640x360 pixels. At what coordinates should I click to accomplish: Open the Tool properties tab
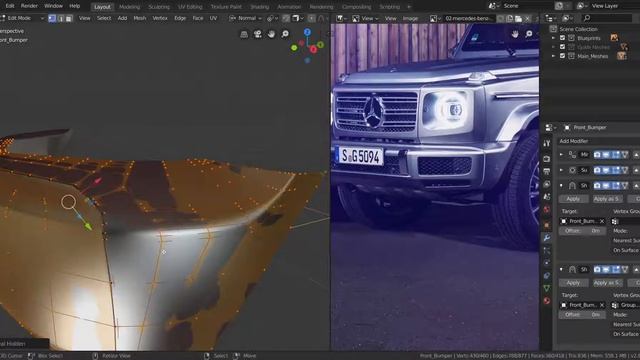pos(547,143)
